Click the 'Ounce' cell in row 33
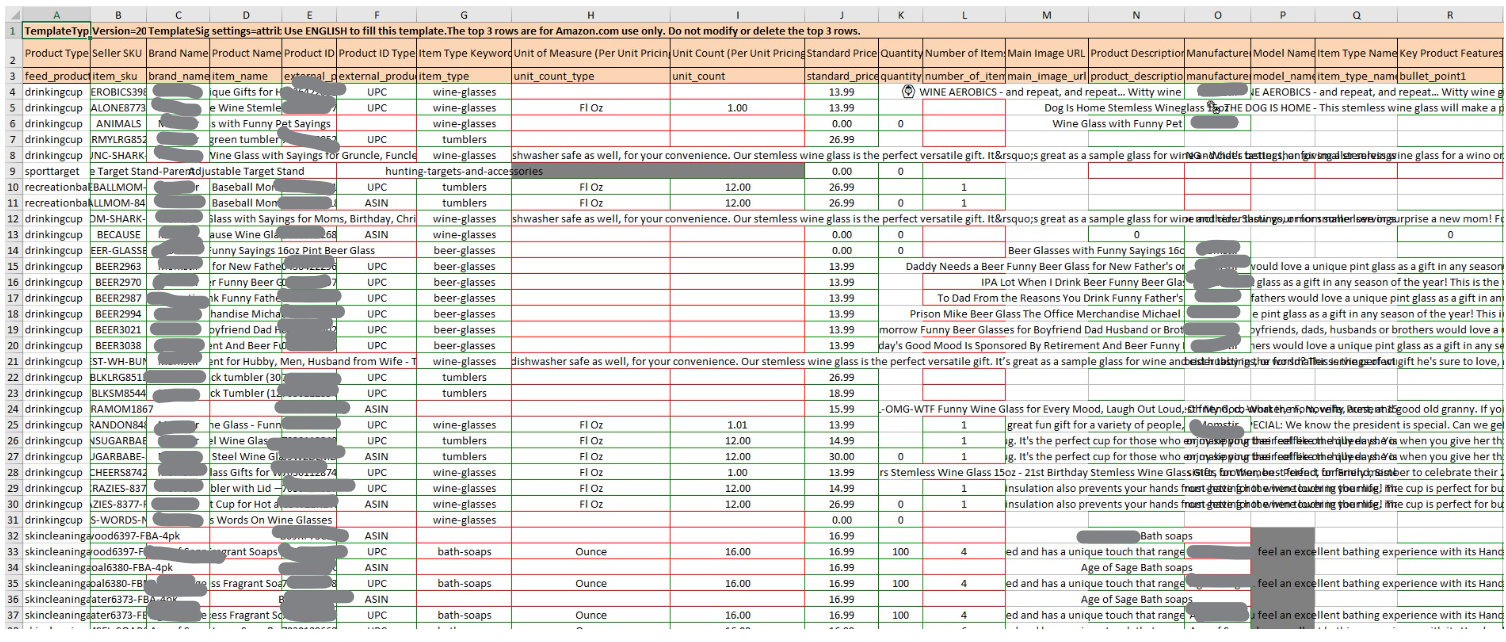Screen dimensions: 1506x642 tap(589, 552)
